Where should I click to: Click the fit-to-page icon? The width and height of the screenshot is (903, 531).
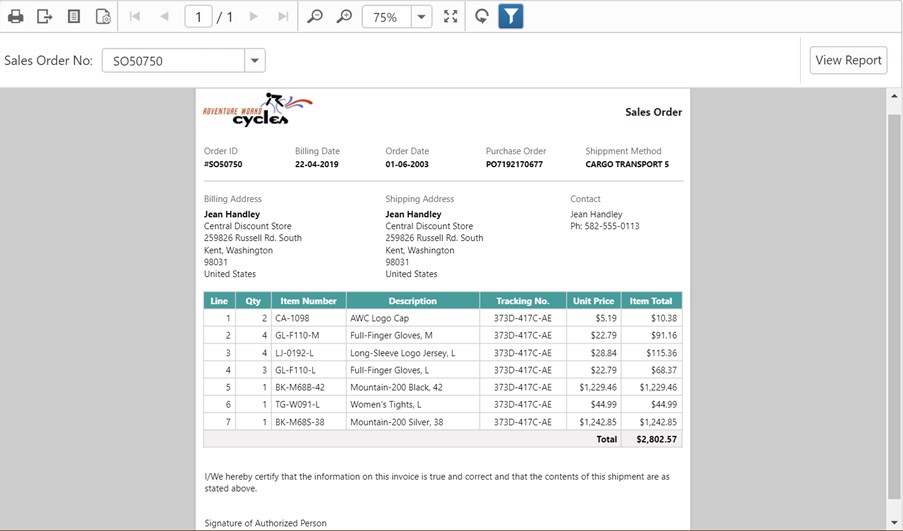pyautogui.click(x=451, y=17)
